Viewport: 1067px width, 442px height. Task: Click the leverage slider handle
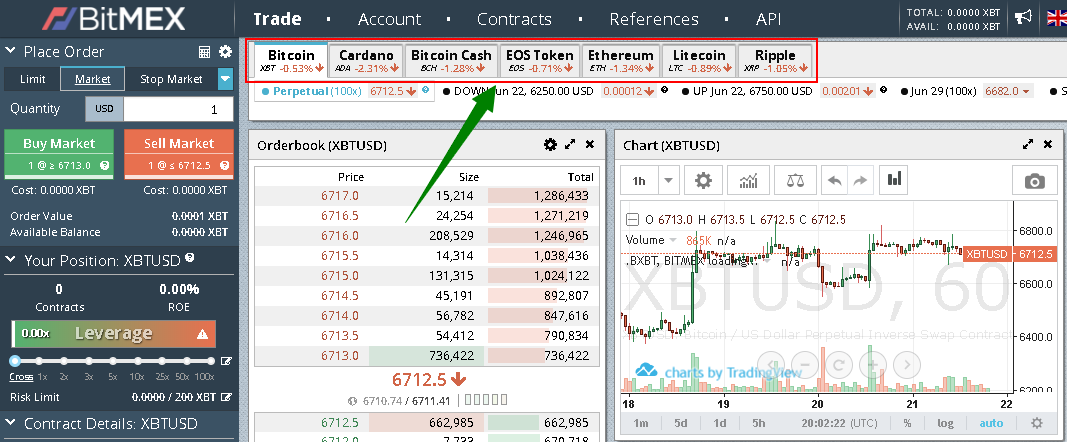coord(15,361)
